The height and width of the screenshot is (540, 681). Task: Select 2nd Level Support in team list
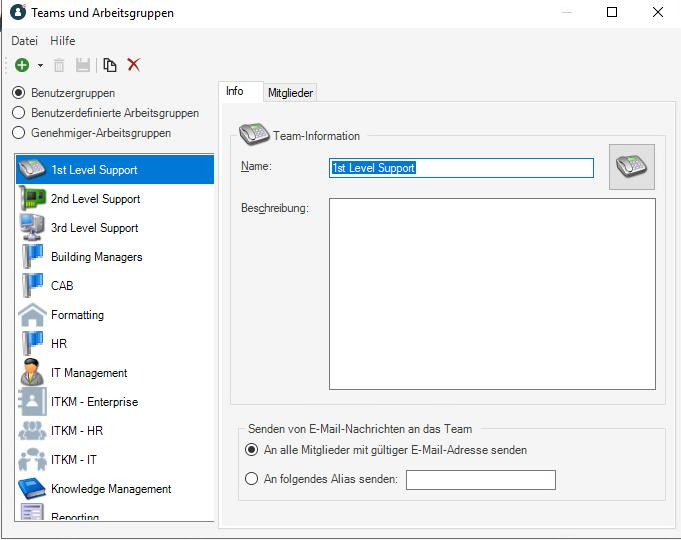point(115,199)
